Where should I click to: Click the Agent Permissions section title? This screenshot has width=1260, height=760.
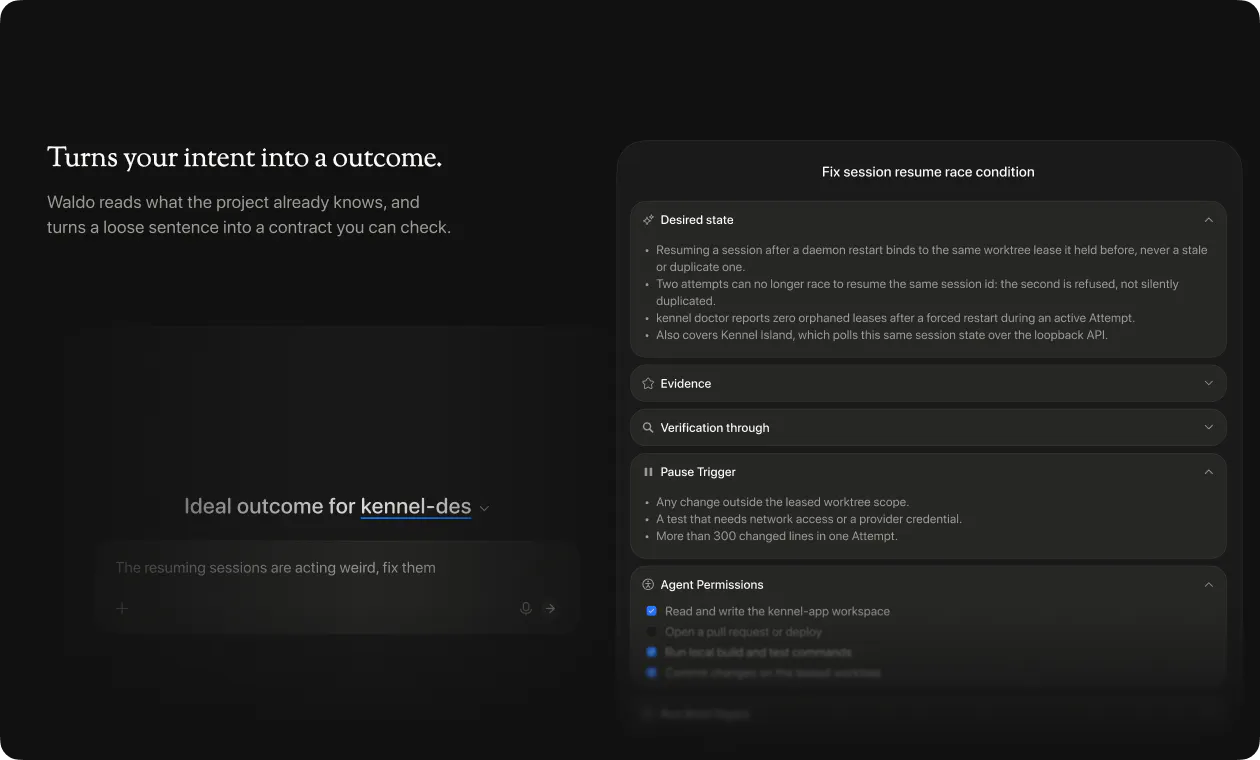tap(712, 585)
